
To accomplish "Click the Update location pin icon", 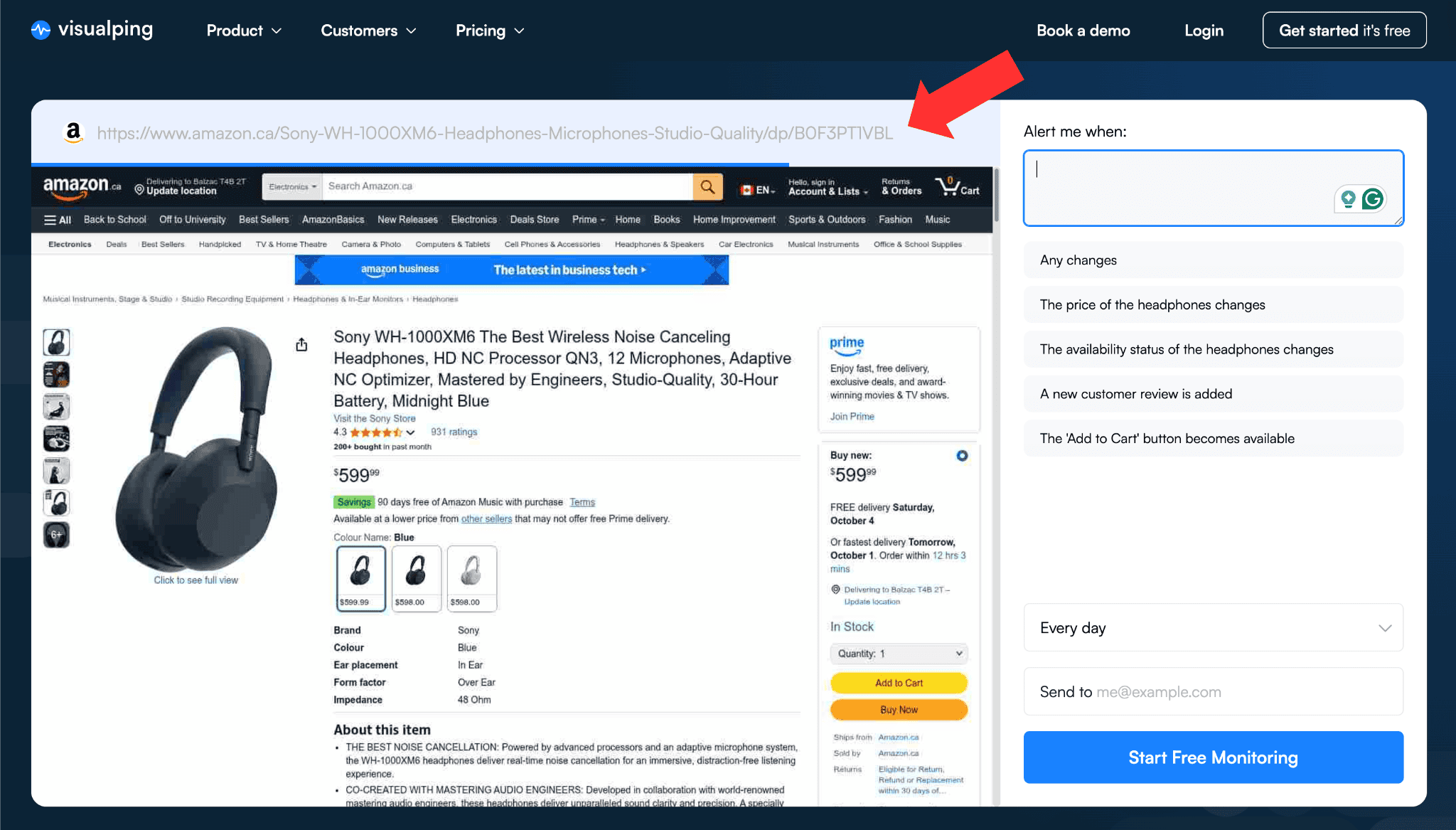I will point(139,190).
